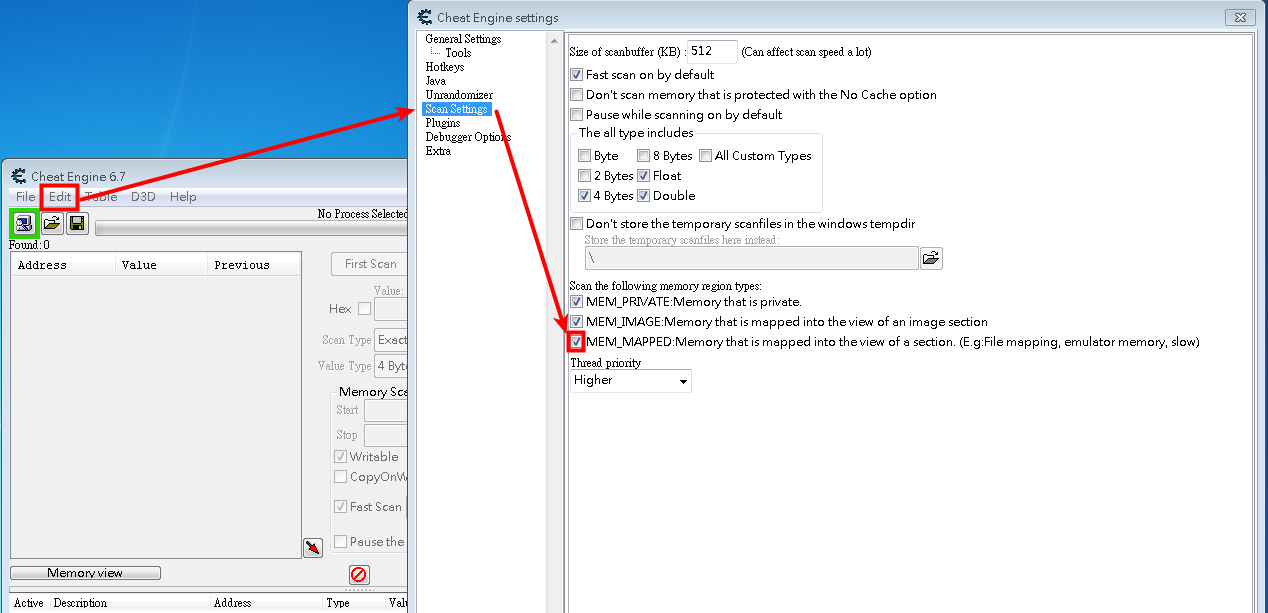Click the Cheat Engine settings title icon
1268x613 pixels.
click(x=425, y=17)
